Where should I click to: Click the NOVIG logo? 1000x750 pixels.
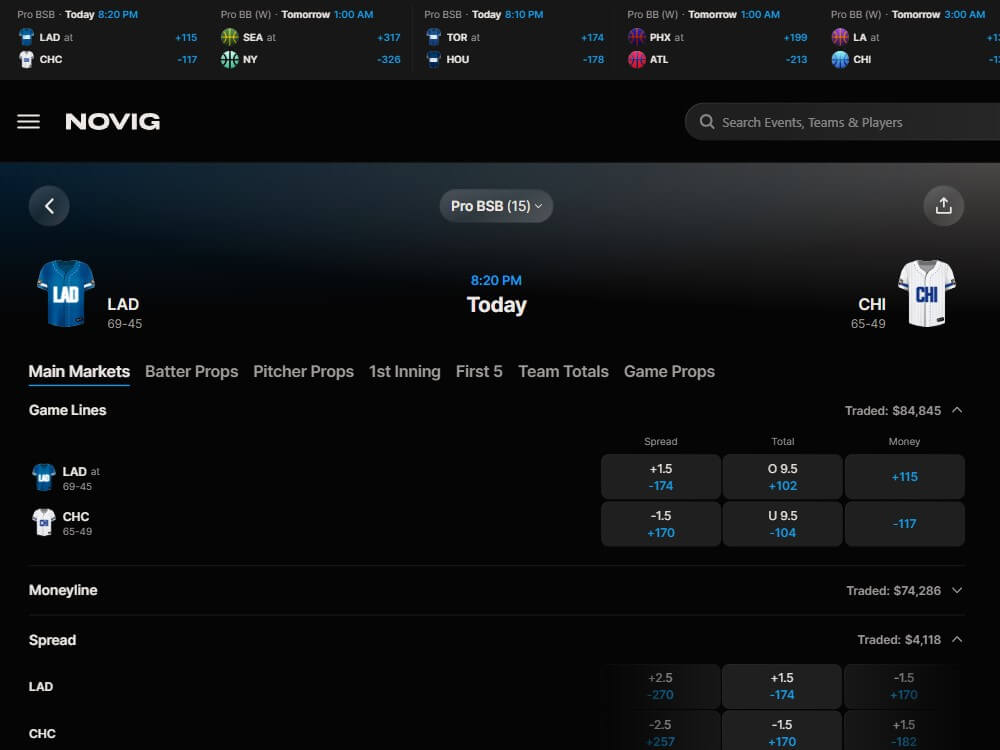(113, 121)
